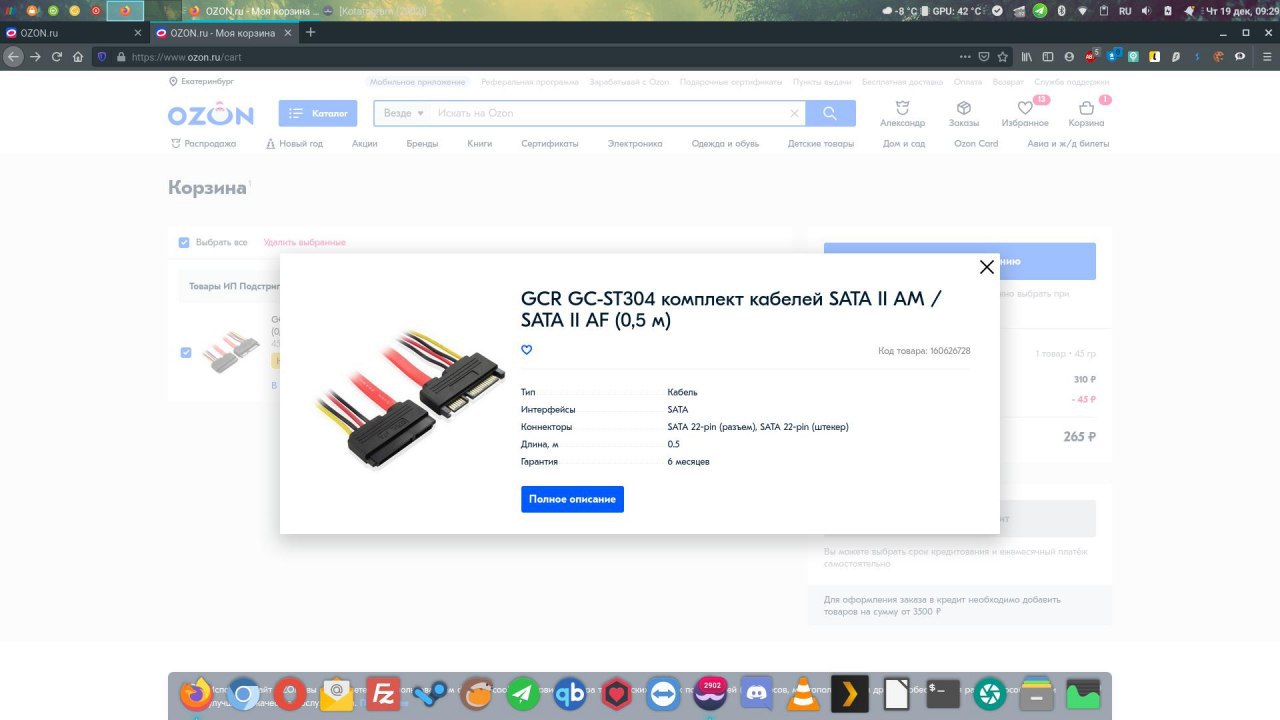Screen dimensions: 1280x720
Task: Open the Ozon Card category
Action: 976,144
